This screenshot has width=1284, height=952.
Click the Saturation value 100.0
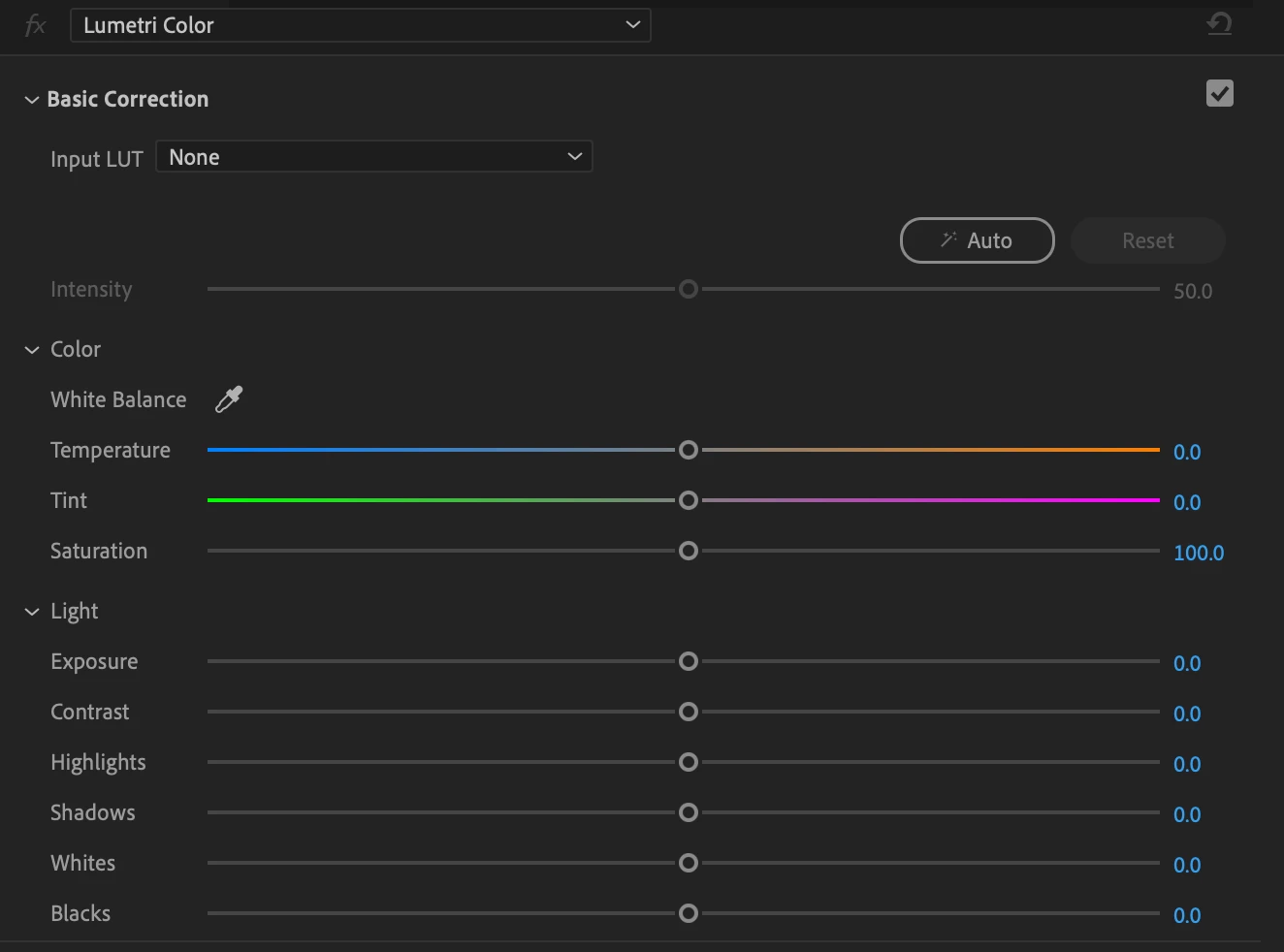click(1199, 553)
